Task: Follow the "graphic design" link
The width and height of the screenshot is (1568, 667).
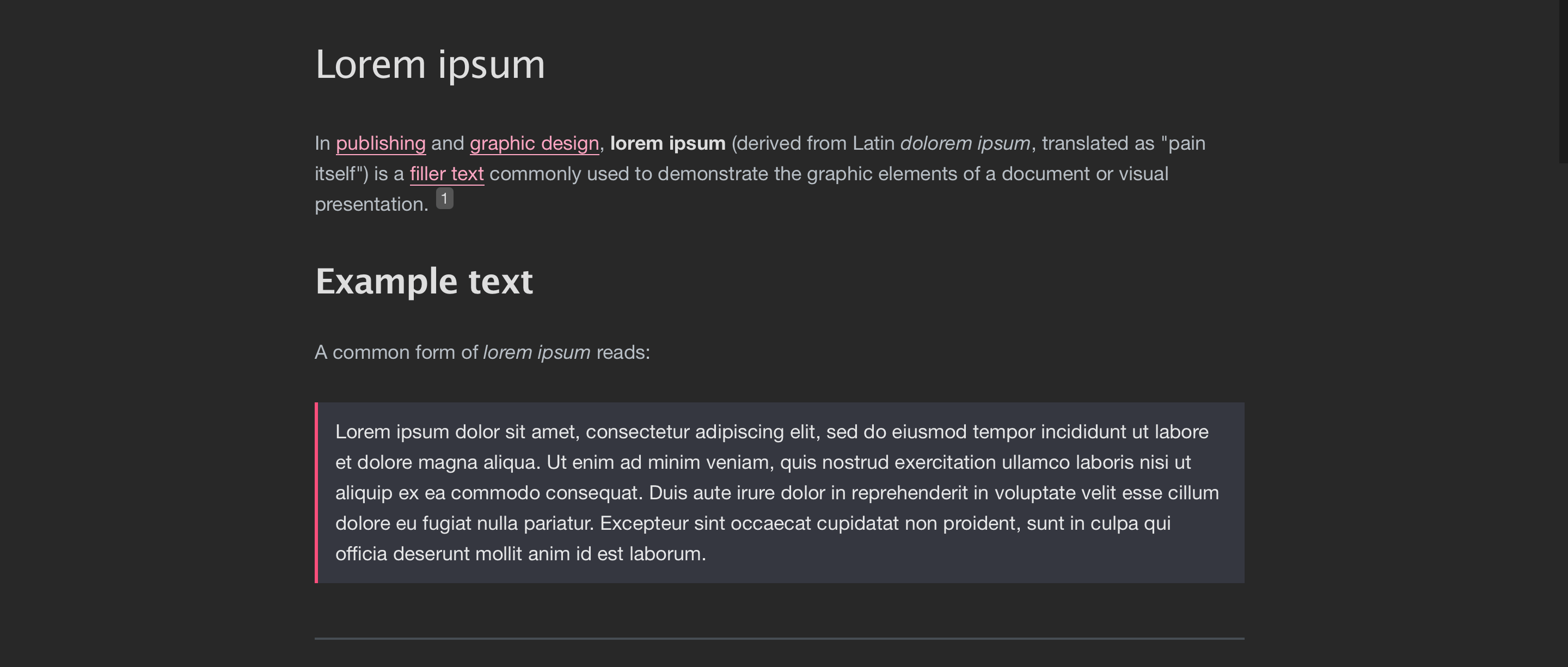Action: [x=535, y=144]
